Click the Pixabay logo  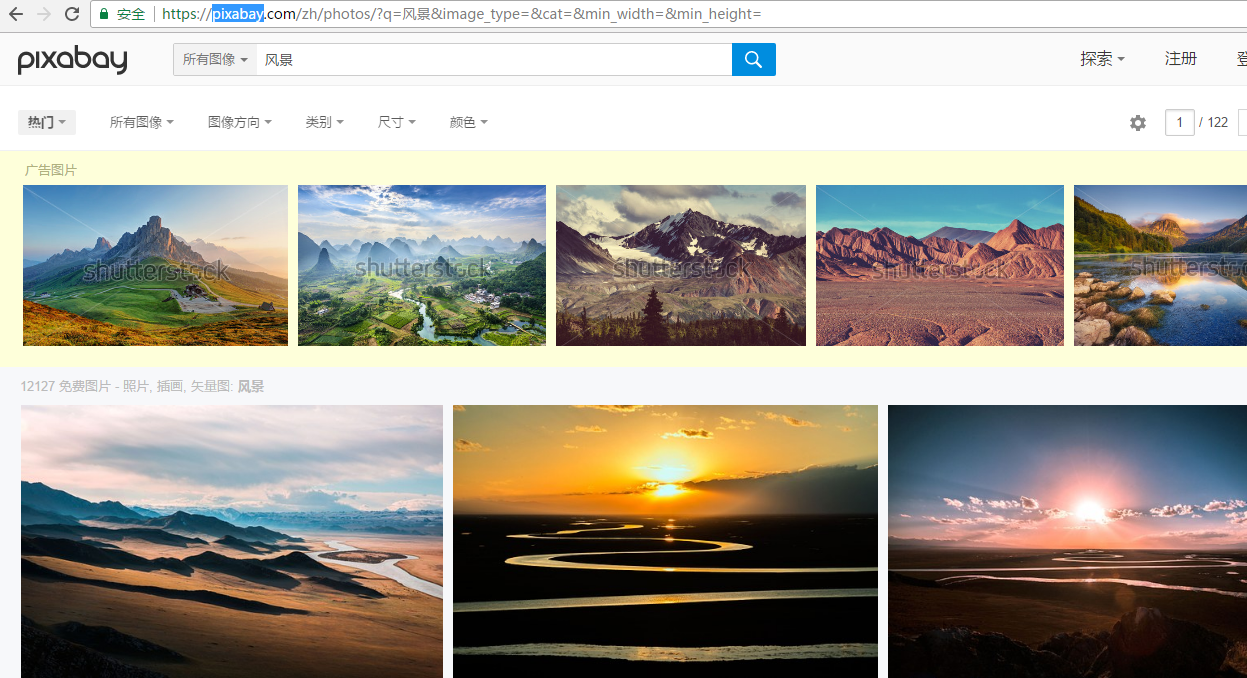[72, 60]
